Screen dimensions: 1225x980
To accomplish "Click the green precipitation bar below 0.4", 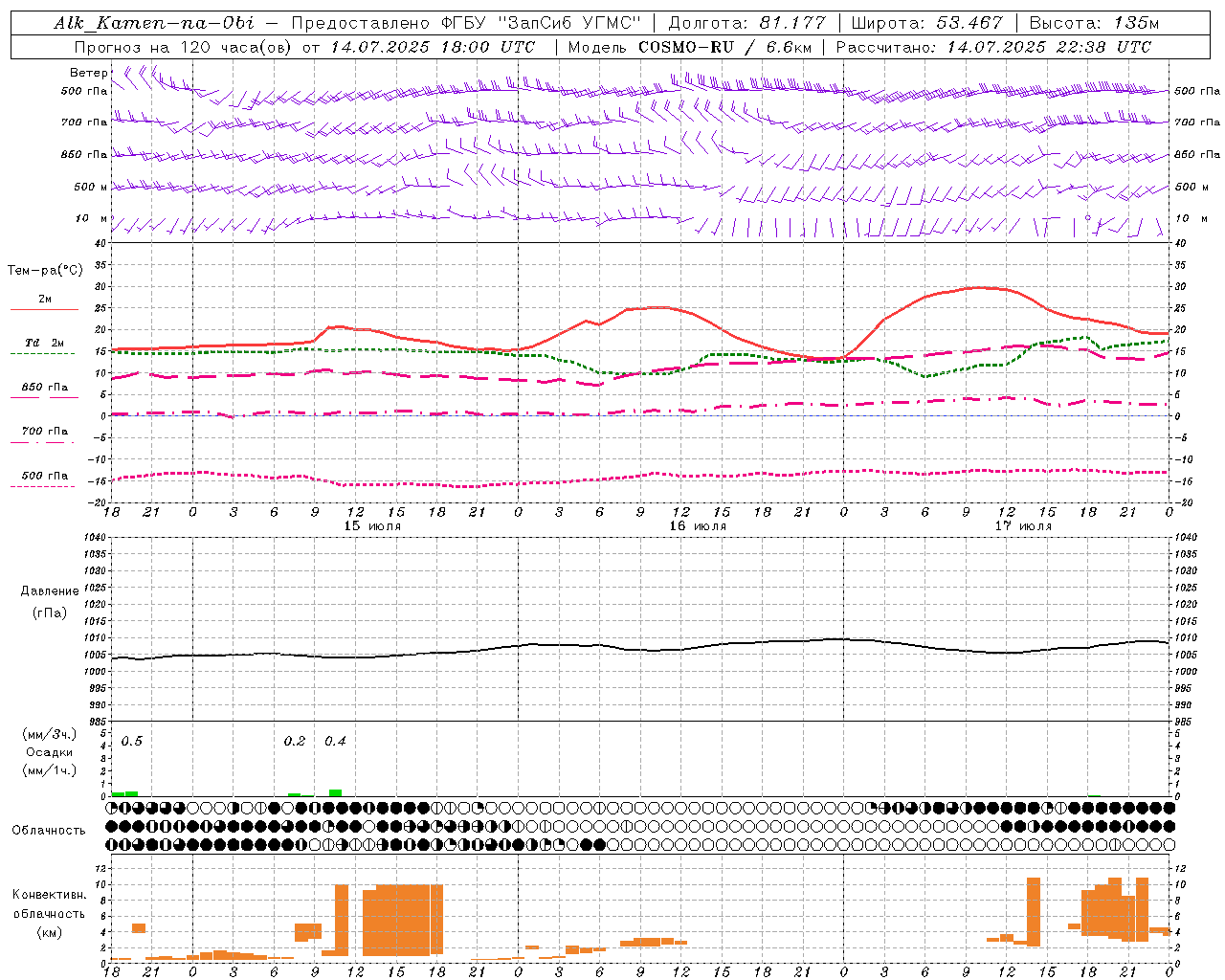I will pyautogui.click(x=335, y=792).
